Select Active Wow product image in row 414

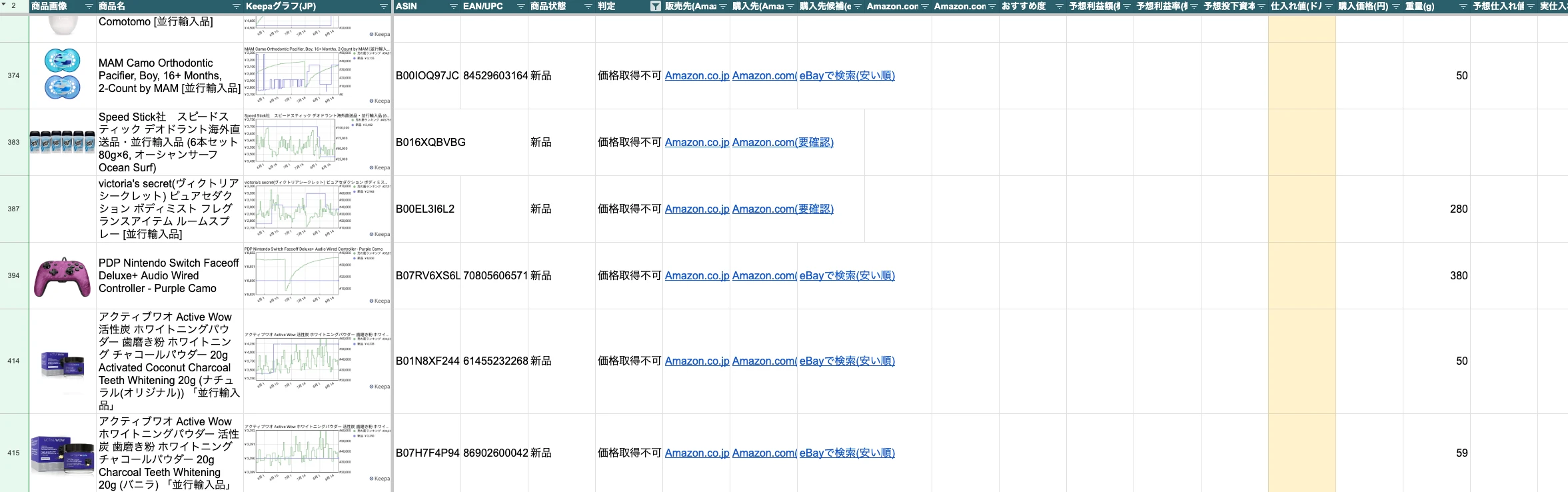[x=63, y=365]
